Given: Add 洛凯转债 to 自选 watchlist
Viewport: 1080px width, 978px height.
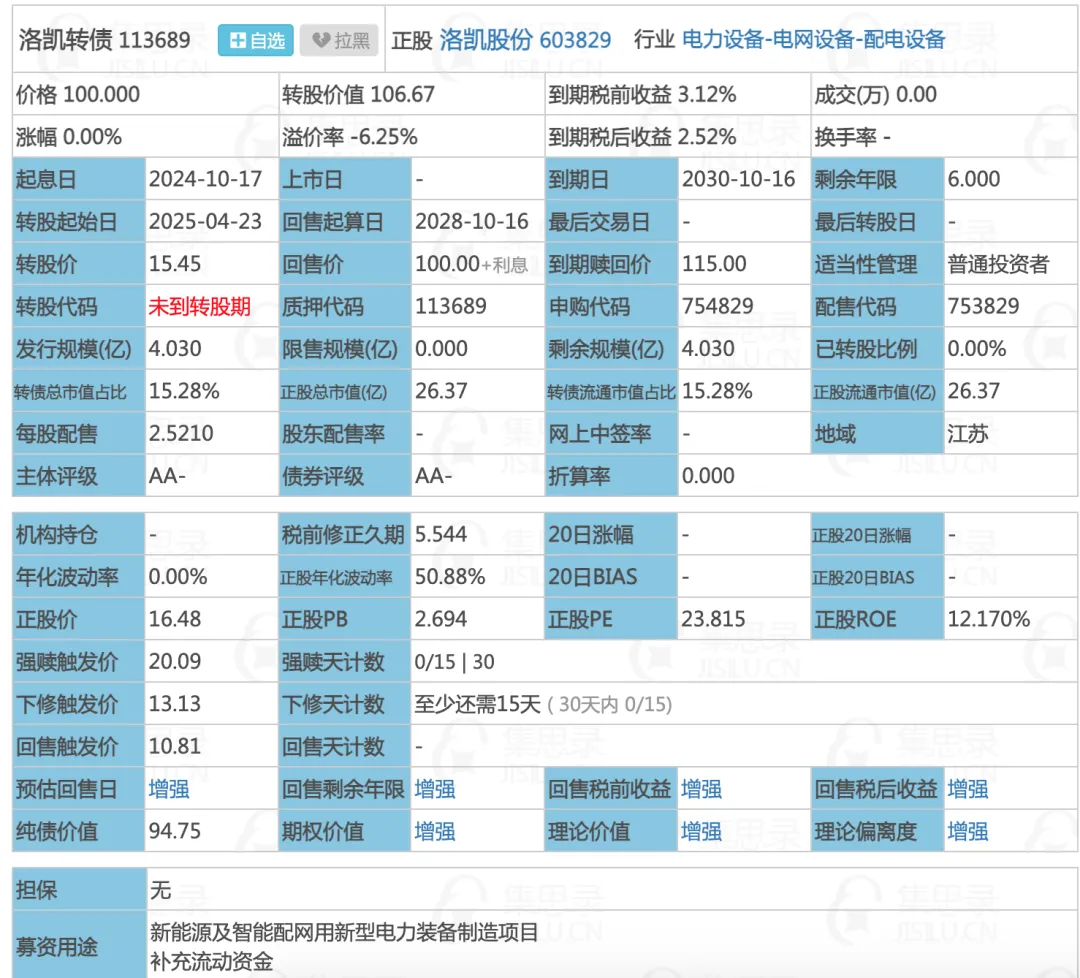Looking at the screenshot, I should coord(256,41).
